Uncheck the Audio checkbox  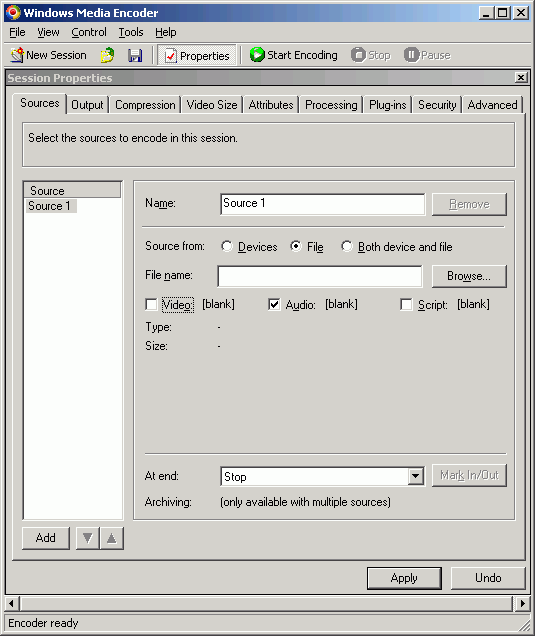pyautogui.click(x=274, y=304)
